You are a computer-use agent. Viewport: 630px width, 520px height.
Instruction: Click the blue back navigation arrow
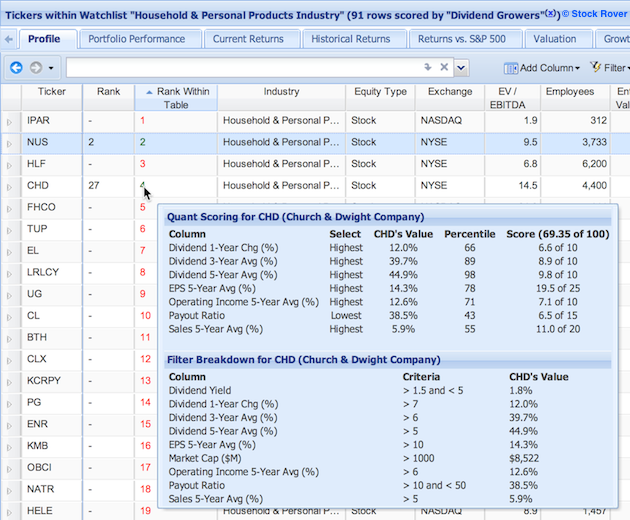pos(16,68)
